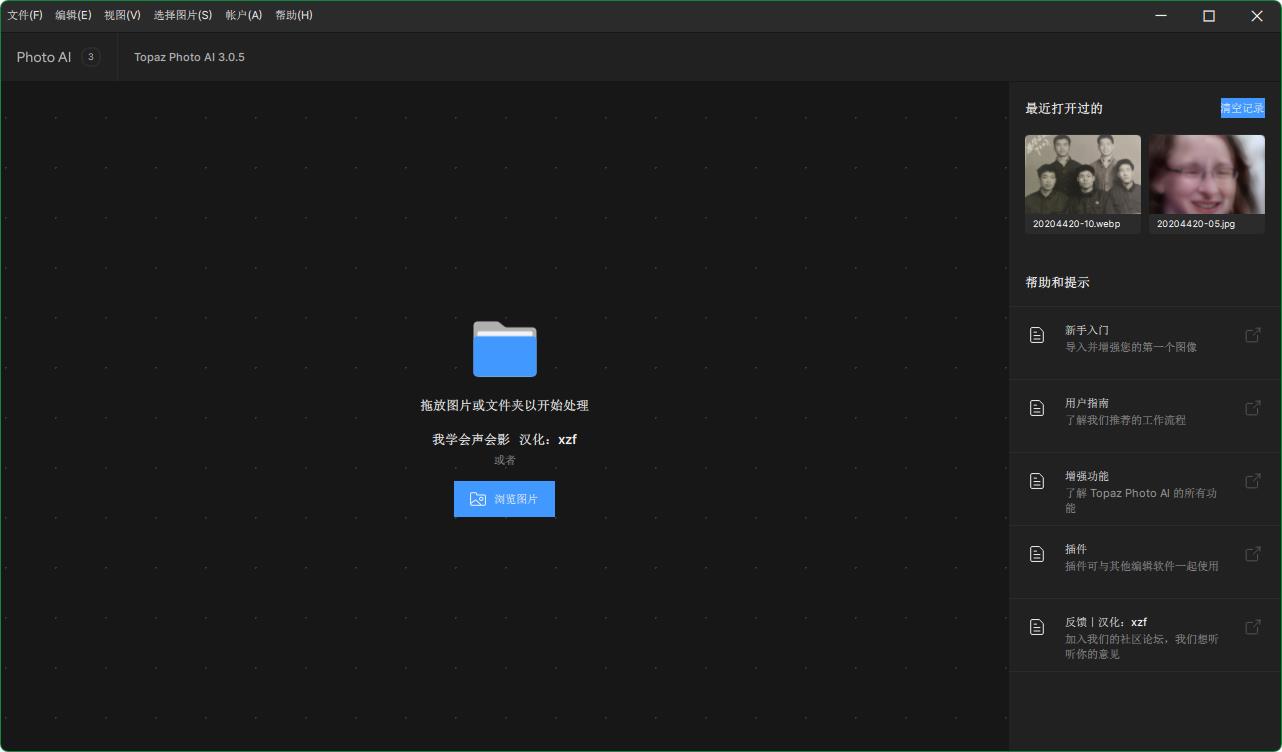Viewport: 1282px width, 752px height.
Task: Open the 文件(F) menu
Action: 25,15
